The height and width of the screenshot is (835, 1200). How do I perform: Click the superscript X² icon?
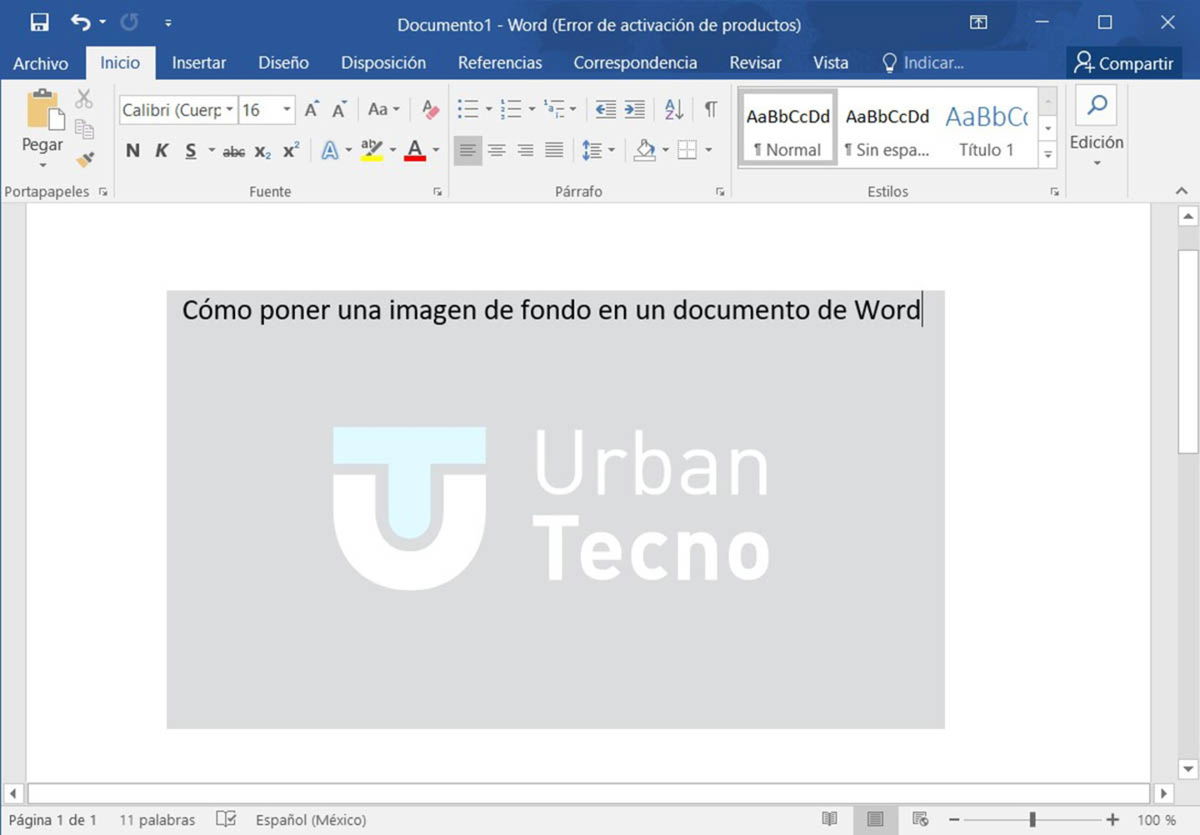click(290, 150)
